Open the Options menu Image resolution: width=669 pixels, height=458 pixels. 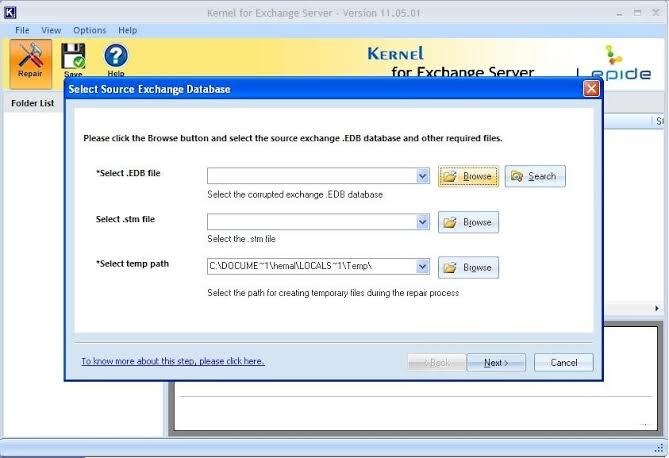[90, 30]
